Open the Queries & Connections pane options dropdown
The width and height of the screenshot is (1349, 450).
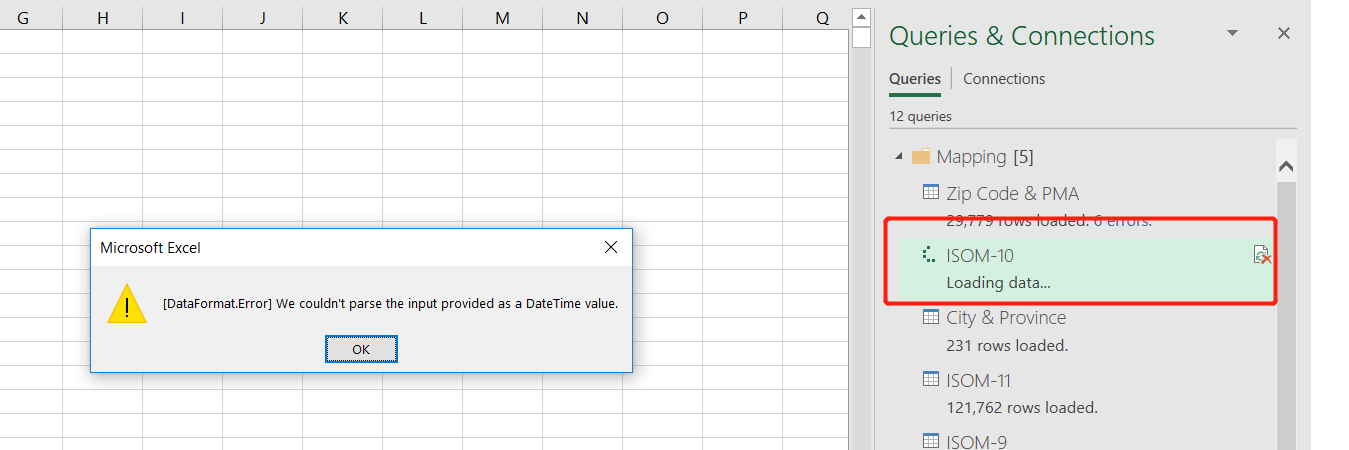click(x=1233, y=33)
